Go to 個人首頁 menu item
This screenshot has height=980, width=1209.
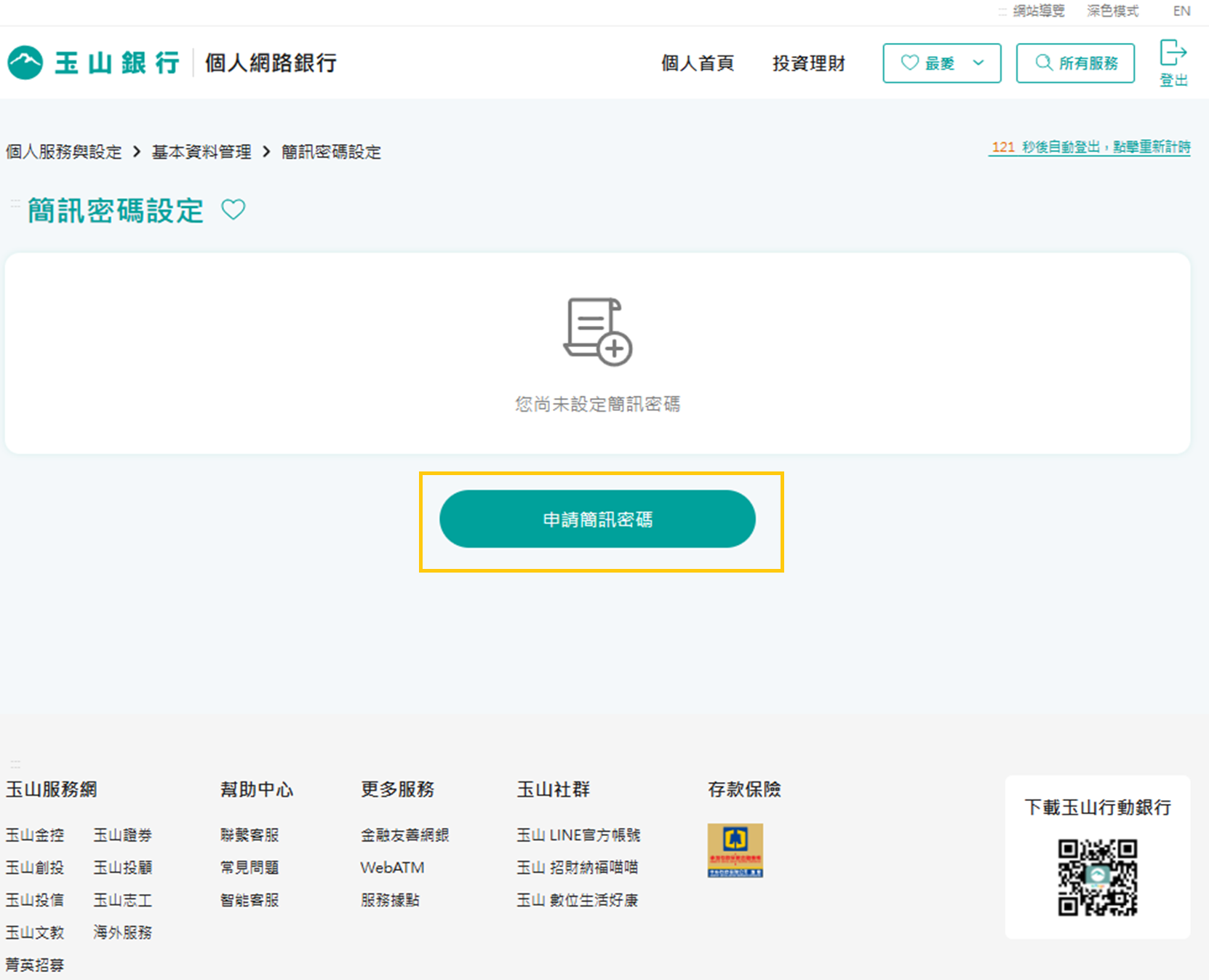pos(697,63)
